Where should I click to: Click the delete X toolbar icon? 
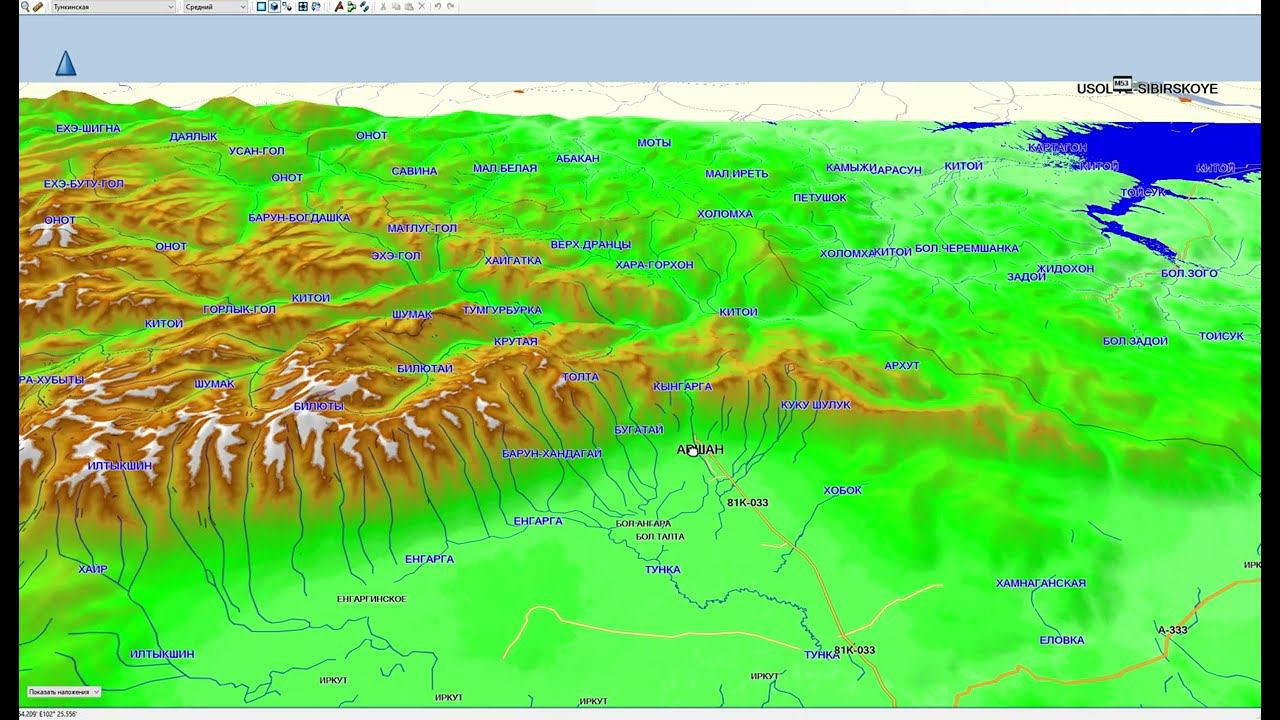(x=421, y=6)
